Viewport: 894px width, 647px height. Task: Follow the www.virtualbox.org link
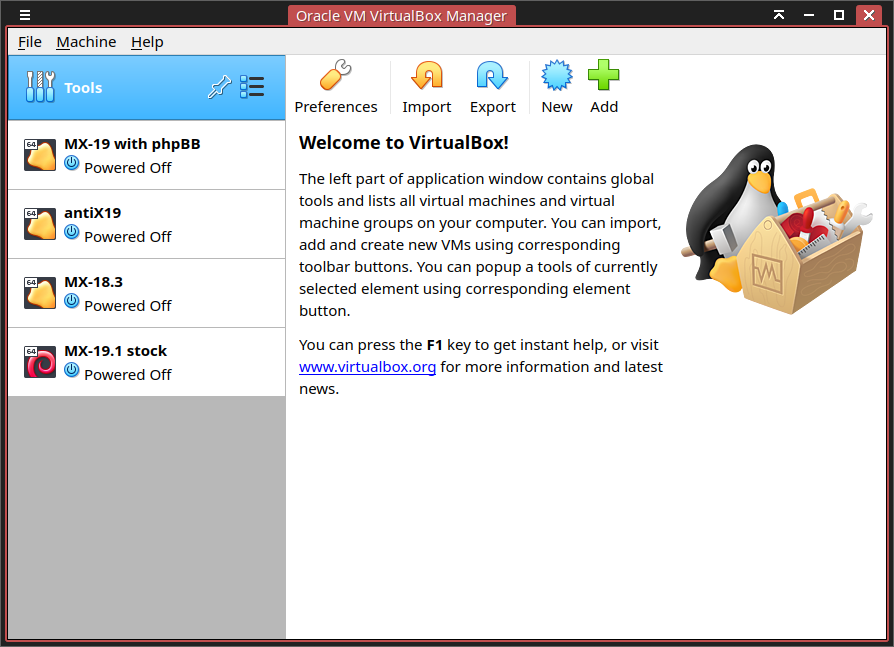367,367
